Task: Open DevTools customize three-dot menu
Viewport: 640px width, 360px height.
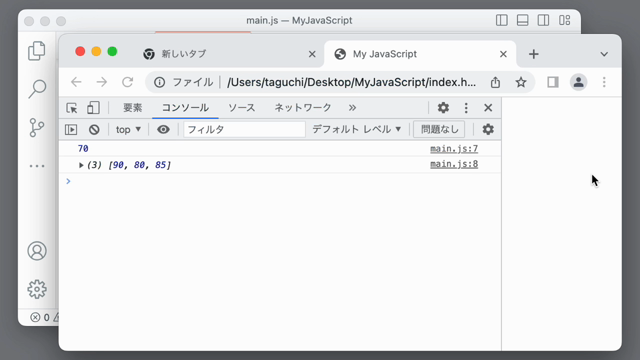Action: tap(466, 108)
